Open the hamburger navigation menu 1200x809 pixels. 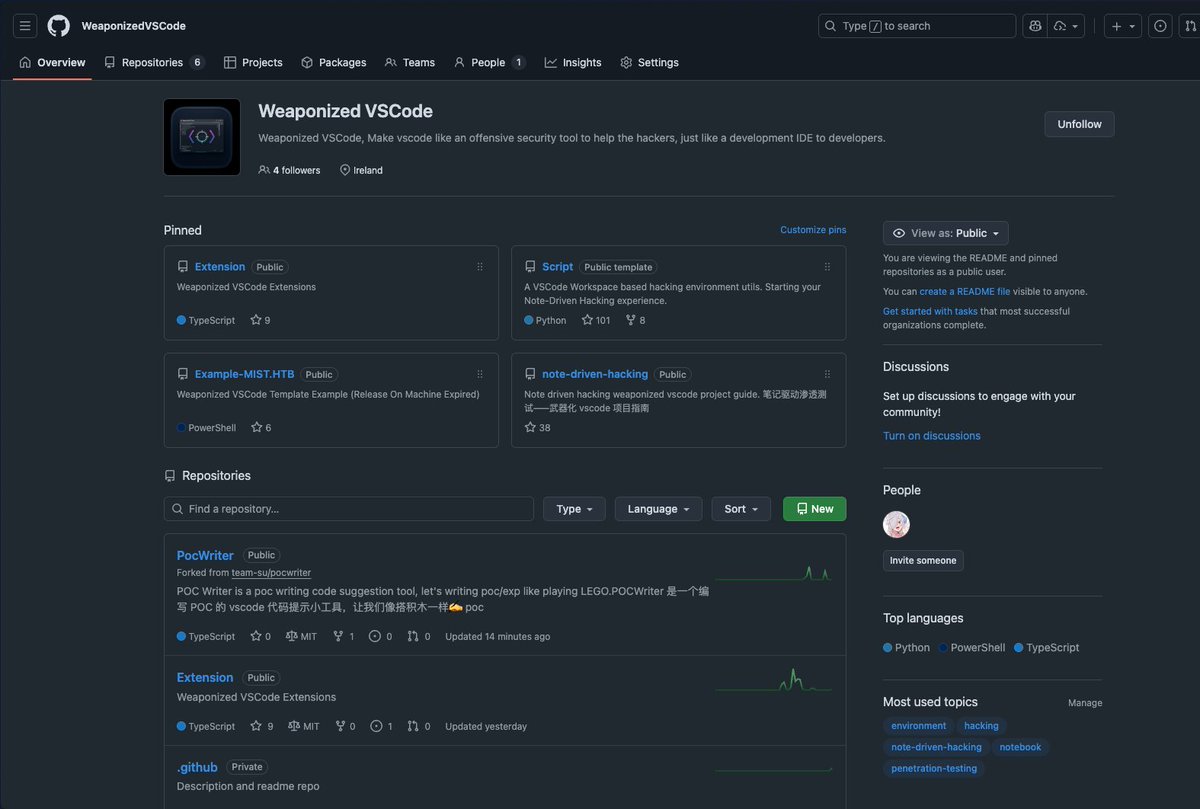tap(26, 26)
